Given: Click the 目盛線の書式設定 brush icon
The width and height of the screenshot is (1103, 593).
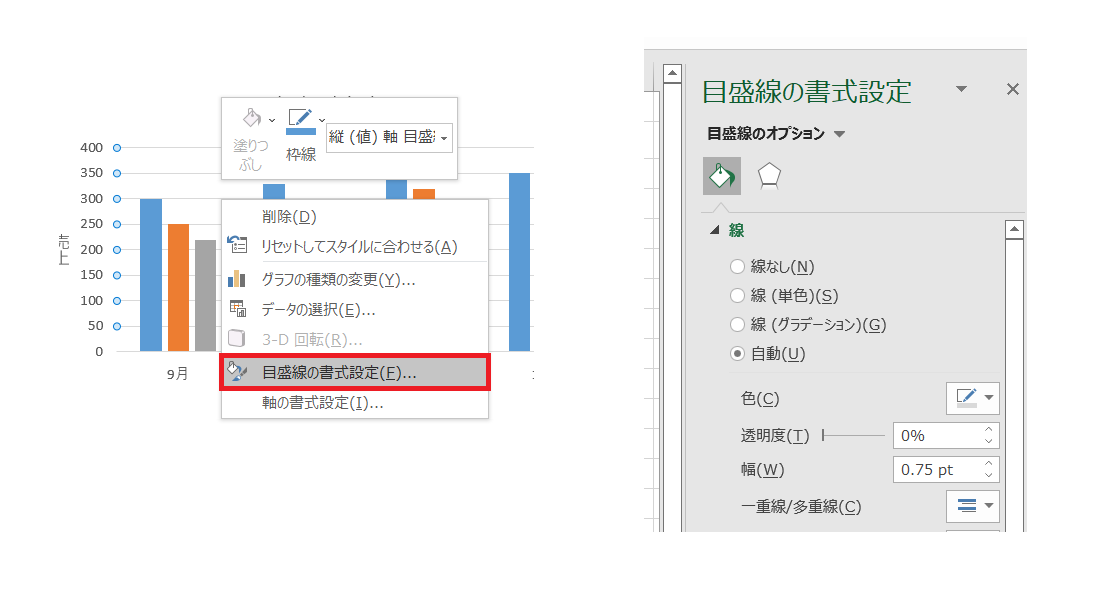Looking at the screenshot, I should [x=237, y=370].
